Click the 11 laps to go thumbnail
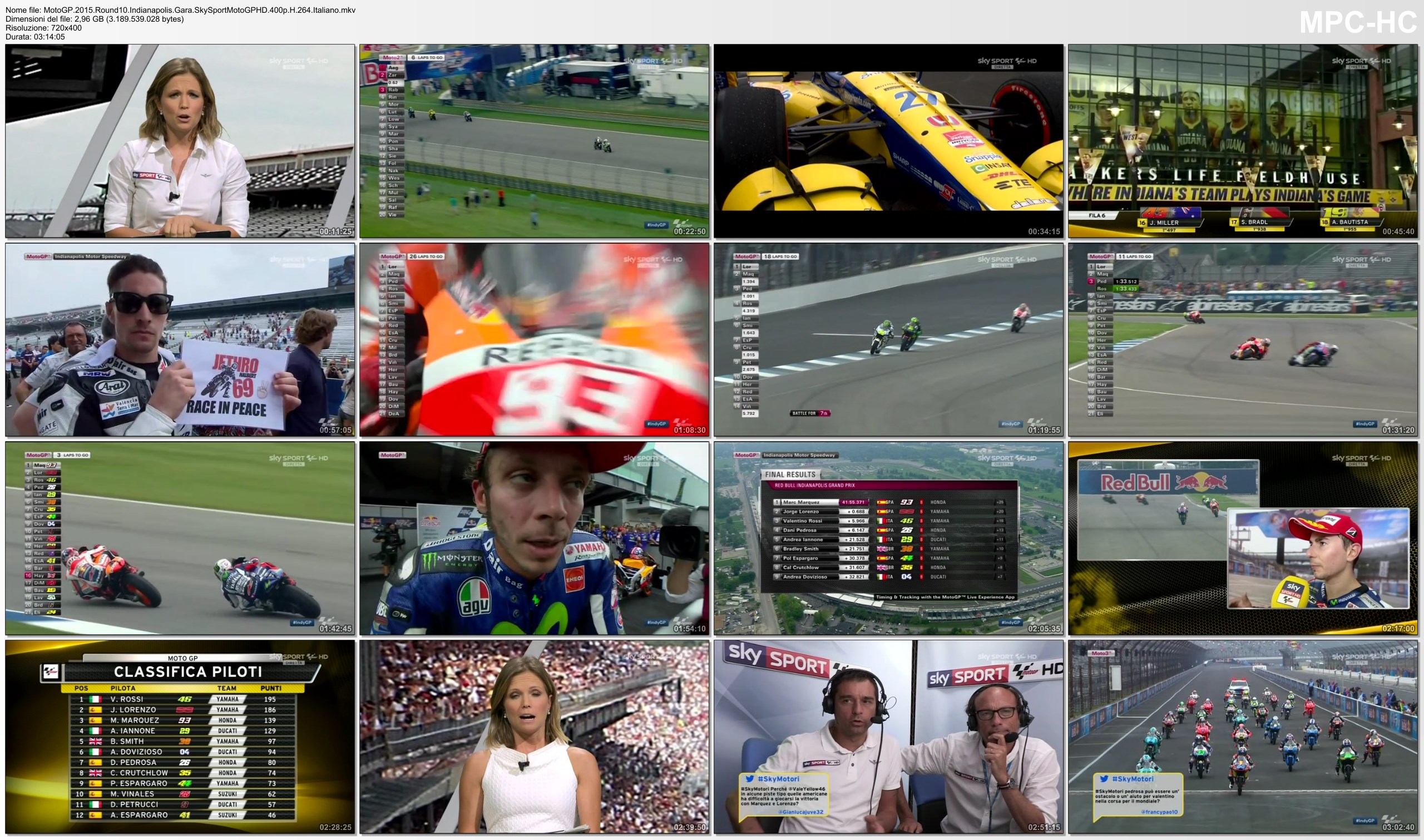Image resolution: width=1424 pixels, height=840 pixels. point(1243,340)
